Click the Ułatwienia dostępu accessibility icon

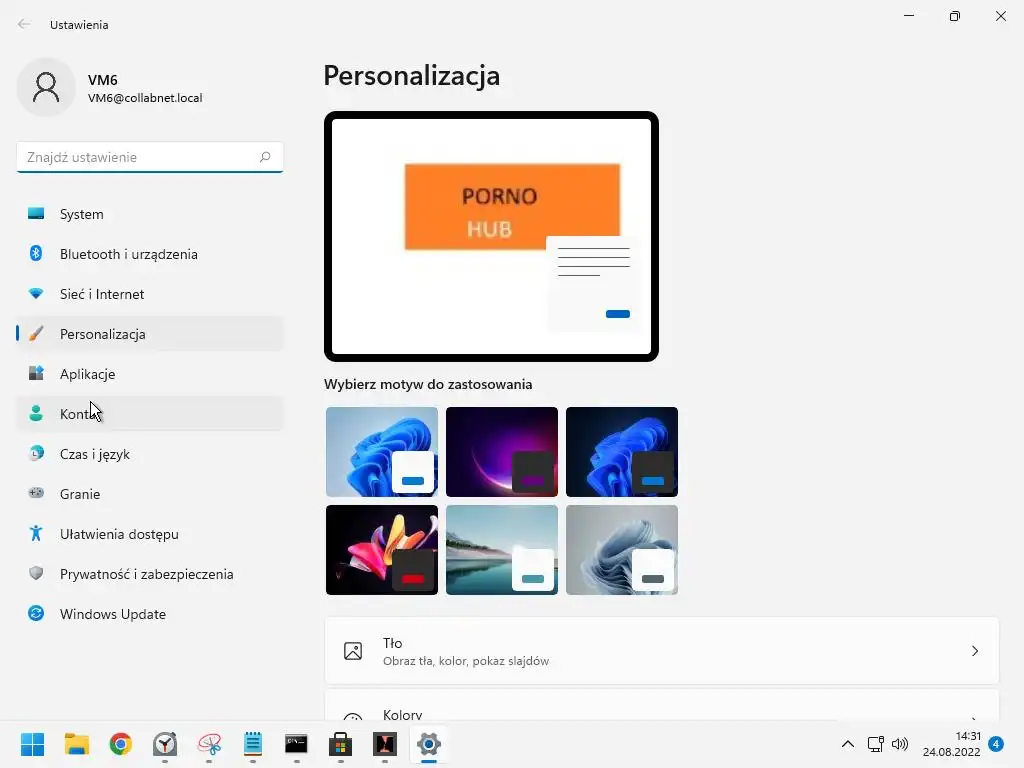[36, 534]
